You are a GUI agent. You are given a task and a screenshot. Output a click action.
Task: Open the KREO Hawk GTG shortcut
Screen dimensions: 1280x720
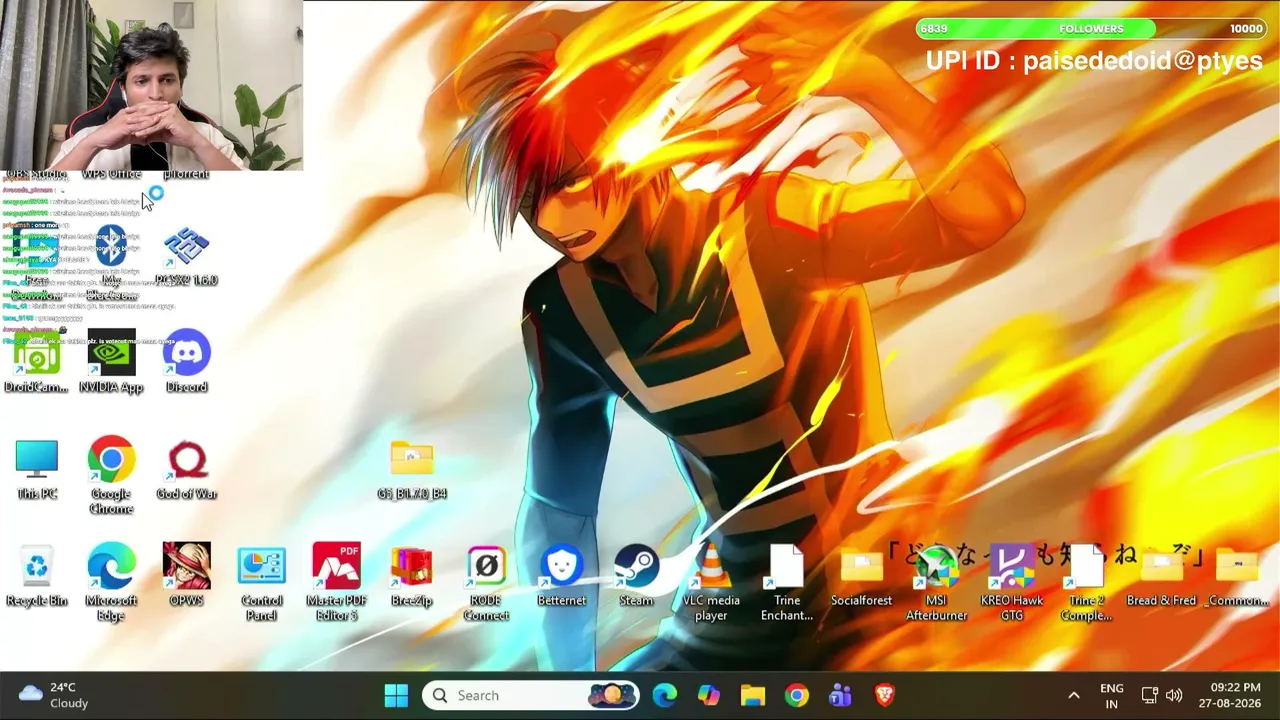point(1011,583)
